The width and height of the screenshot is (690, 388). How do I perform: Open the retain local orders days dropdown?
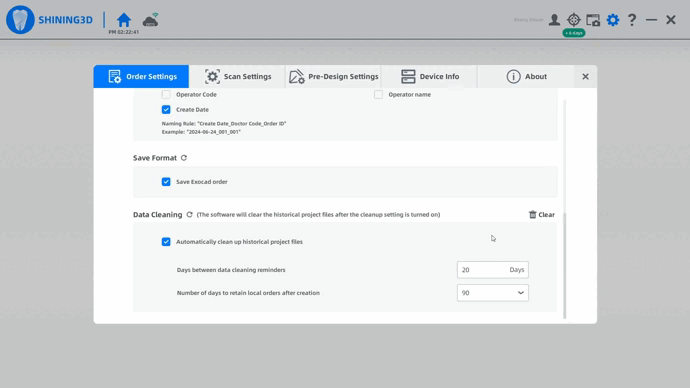pos(492,293)
